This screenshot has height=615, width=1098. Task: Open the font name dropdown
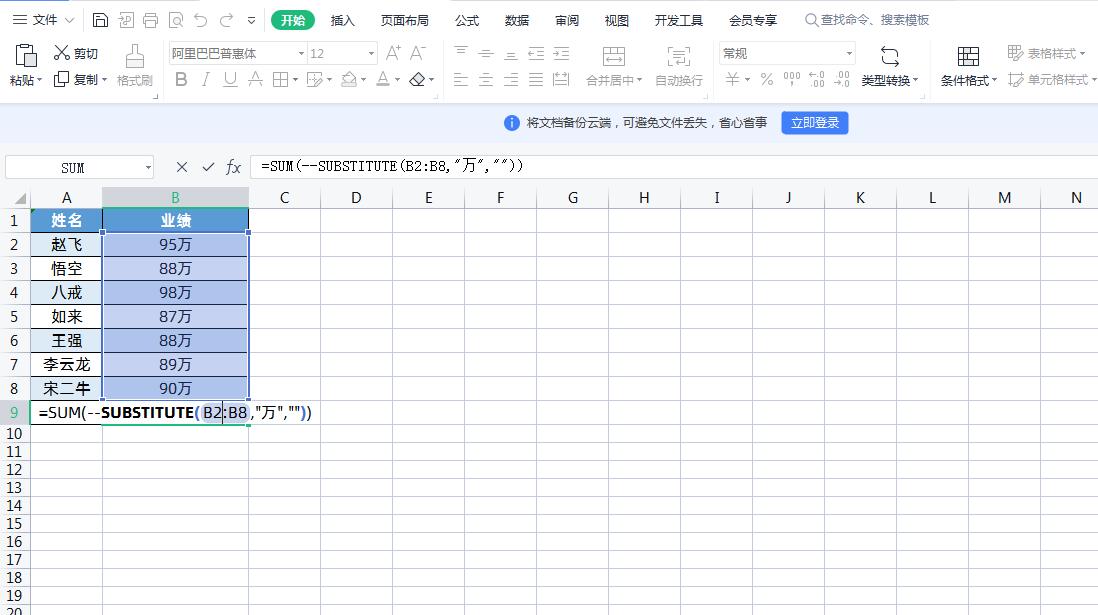[x=301, y=53]
